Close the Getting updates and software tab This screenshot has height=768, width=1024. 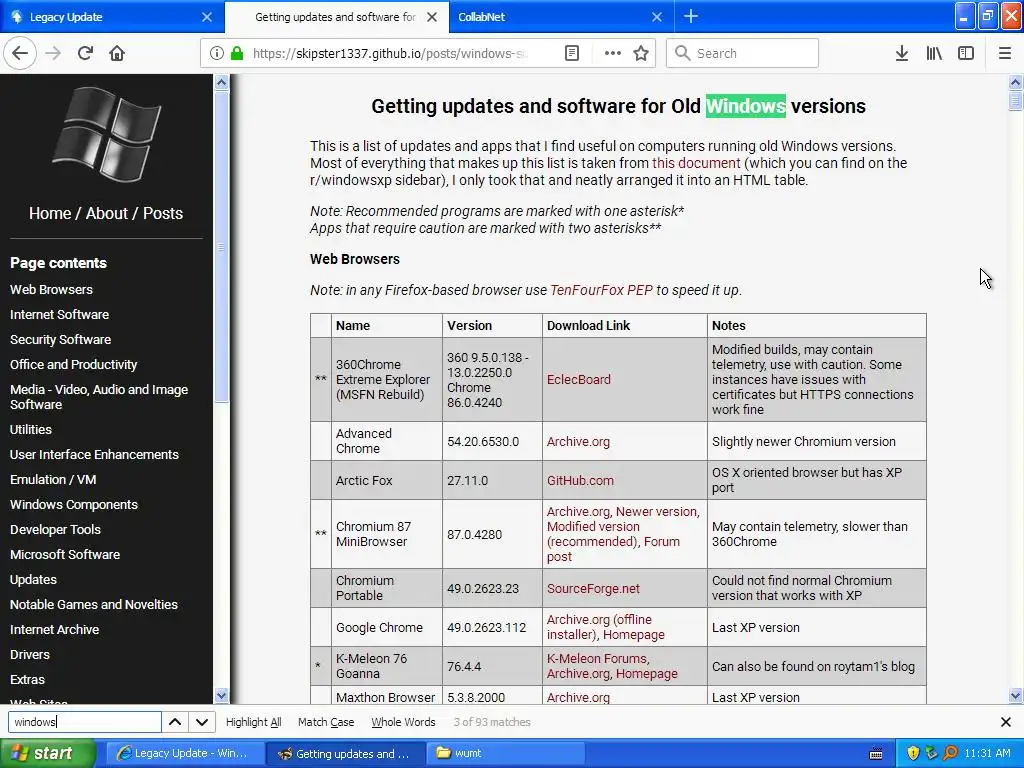432,17
